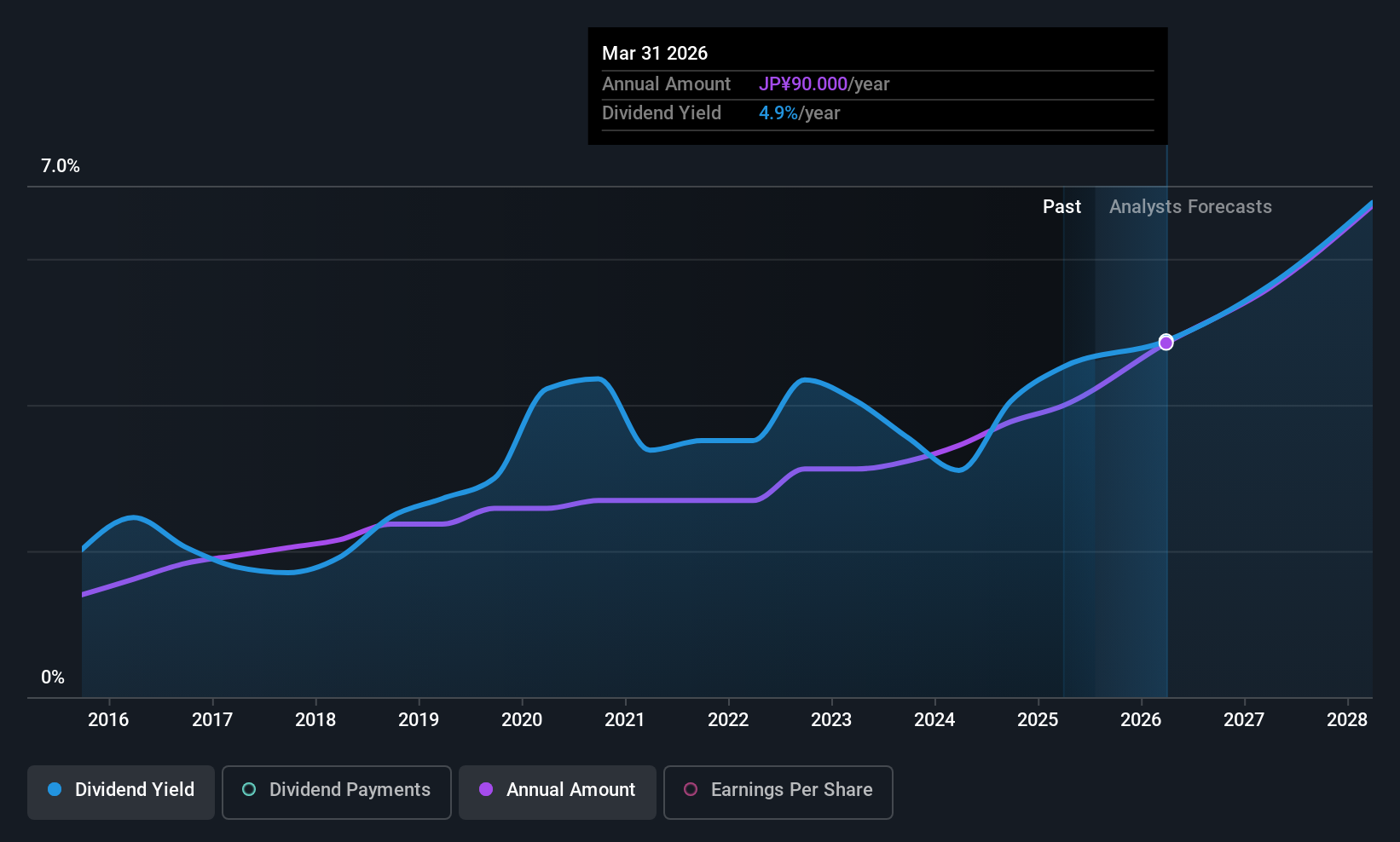
Task: Click the blue Dividend Yield legend dot
Action: (55, 789)
